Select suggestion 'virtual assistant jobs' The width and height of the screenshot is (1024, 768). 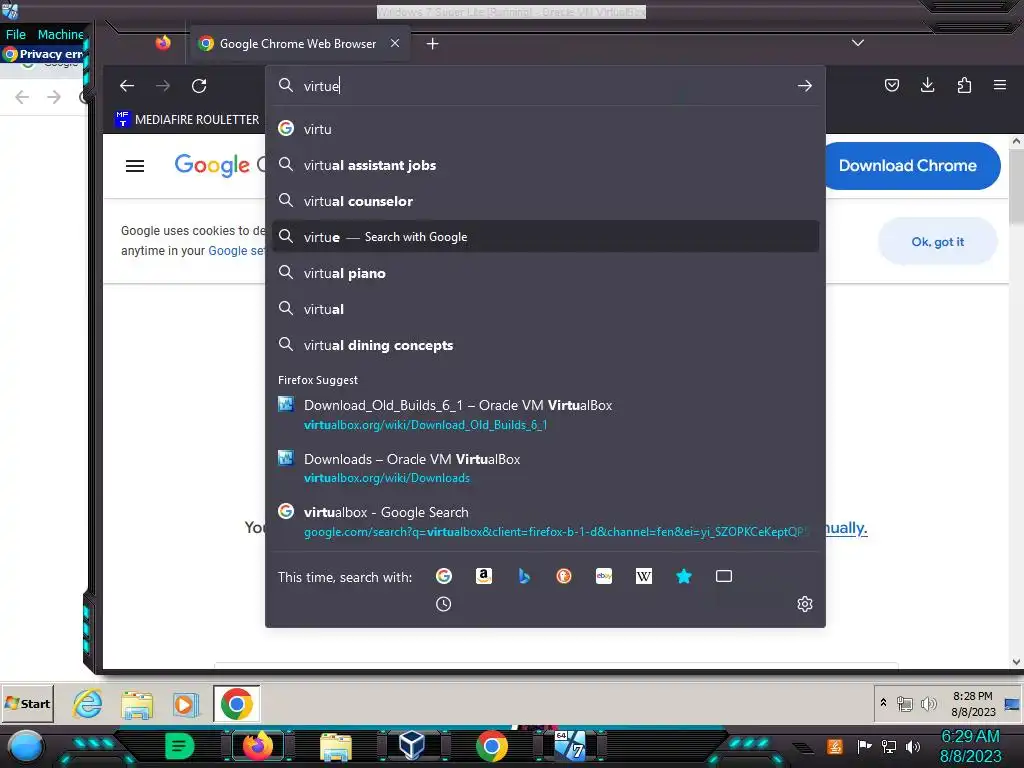coord(545,165)
